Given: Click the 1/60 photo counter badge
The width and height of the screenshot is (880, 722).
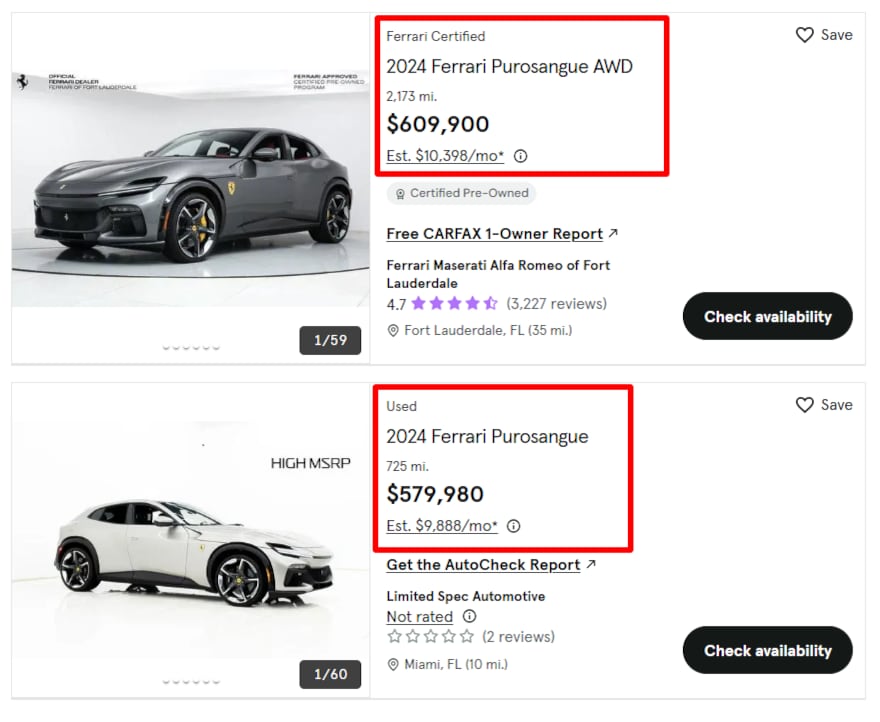Looking at the screenshot, I should [x=330, y=674].
